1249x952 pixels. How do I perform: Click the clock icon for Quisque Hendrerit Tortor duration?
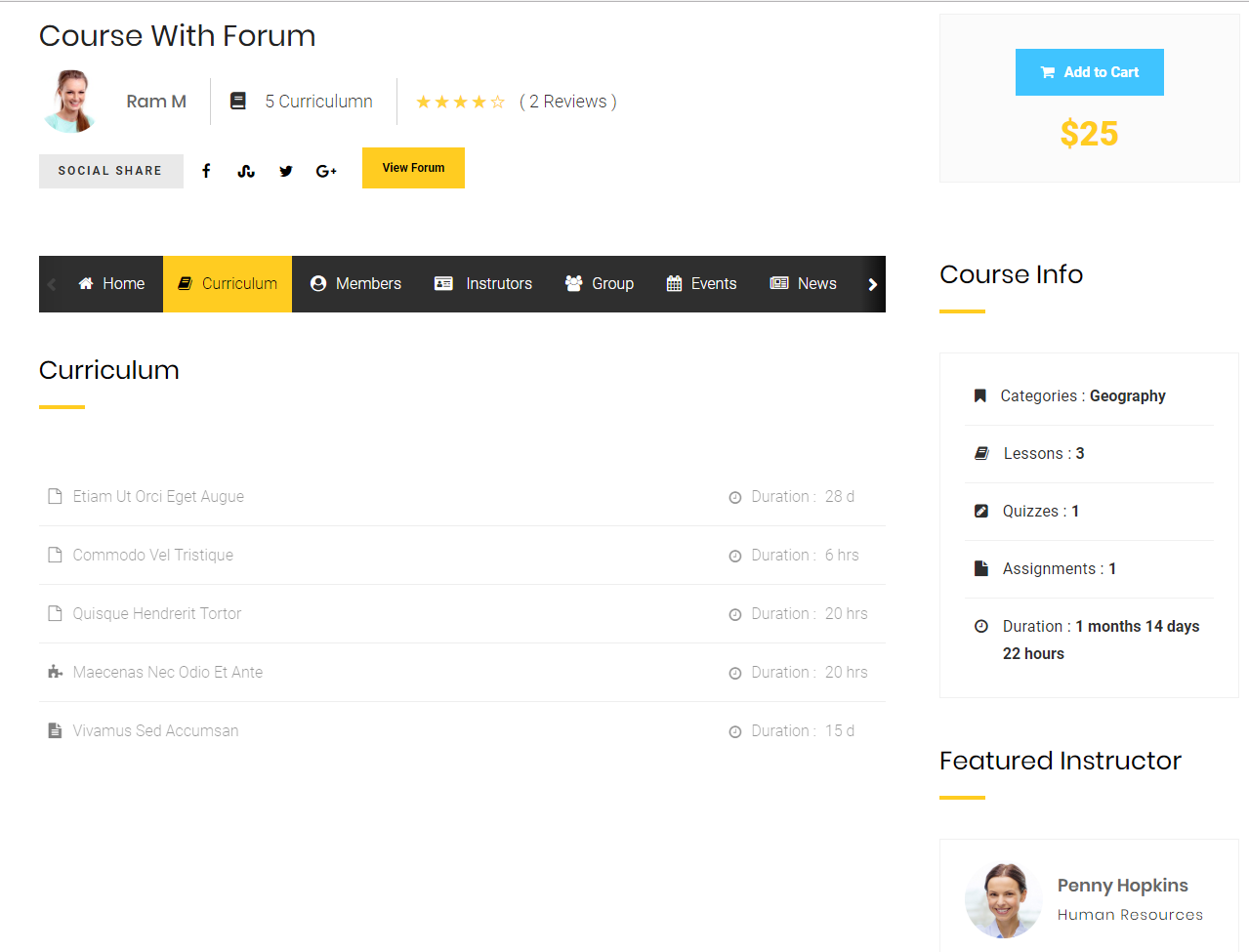coord(735,615)
